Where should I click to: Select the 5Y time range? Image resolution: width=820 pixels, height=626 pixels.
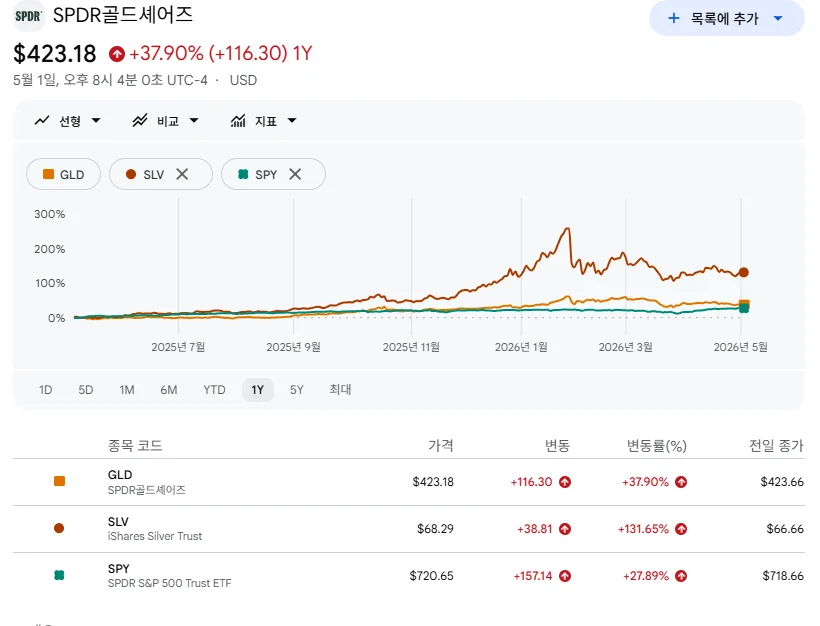pos(297,390)
